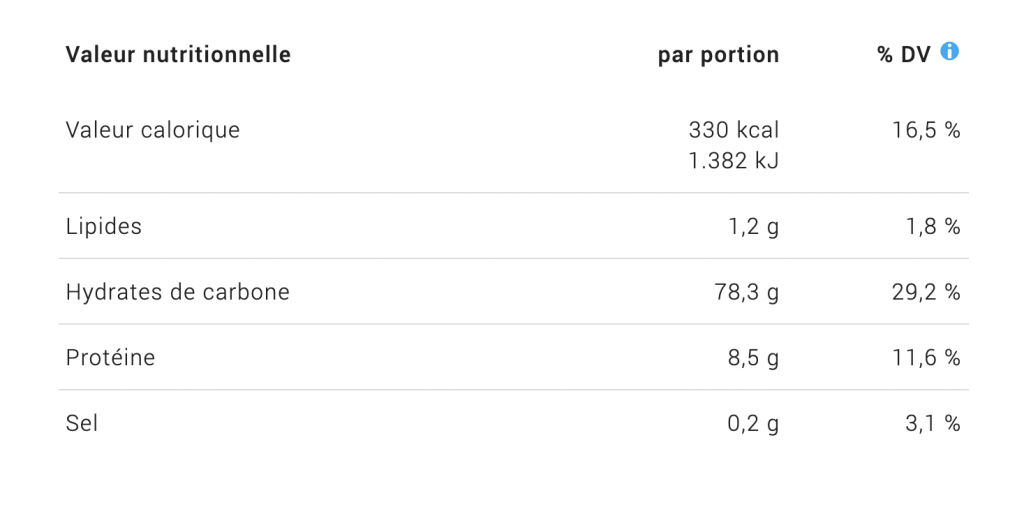Image resolution: width=1024 pixels, height=507 pixels.
Task: Select the 29,2 % carbohydrate percentage
Action: tap(926, 293)
